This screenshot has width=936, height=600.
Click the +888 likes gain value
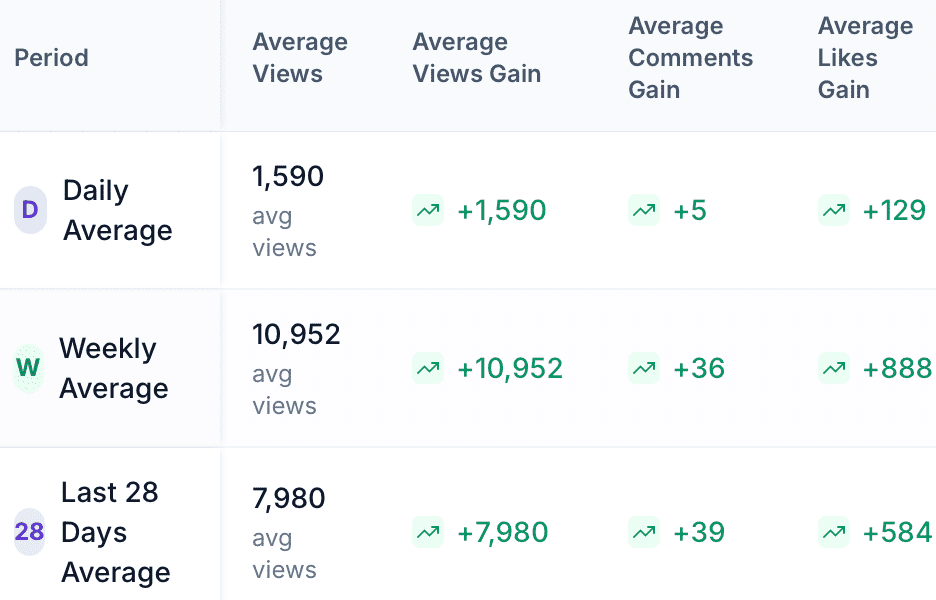tap(897, 368)
